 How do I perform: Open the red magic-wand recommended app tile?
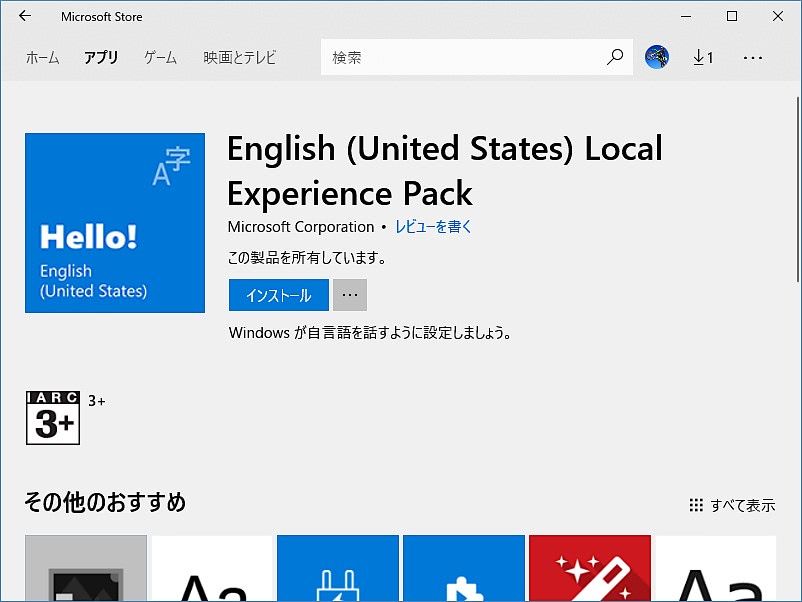click(x=590, y=568)
